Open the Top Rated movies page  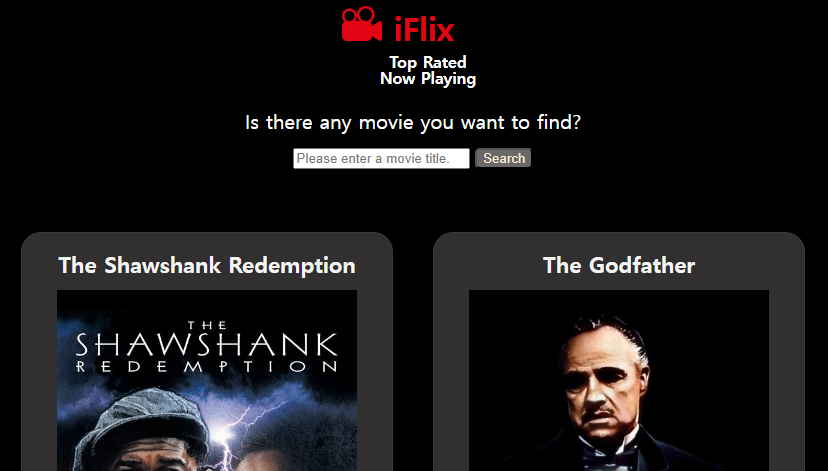coord(428,62)
